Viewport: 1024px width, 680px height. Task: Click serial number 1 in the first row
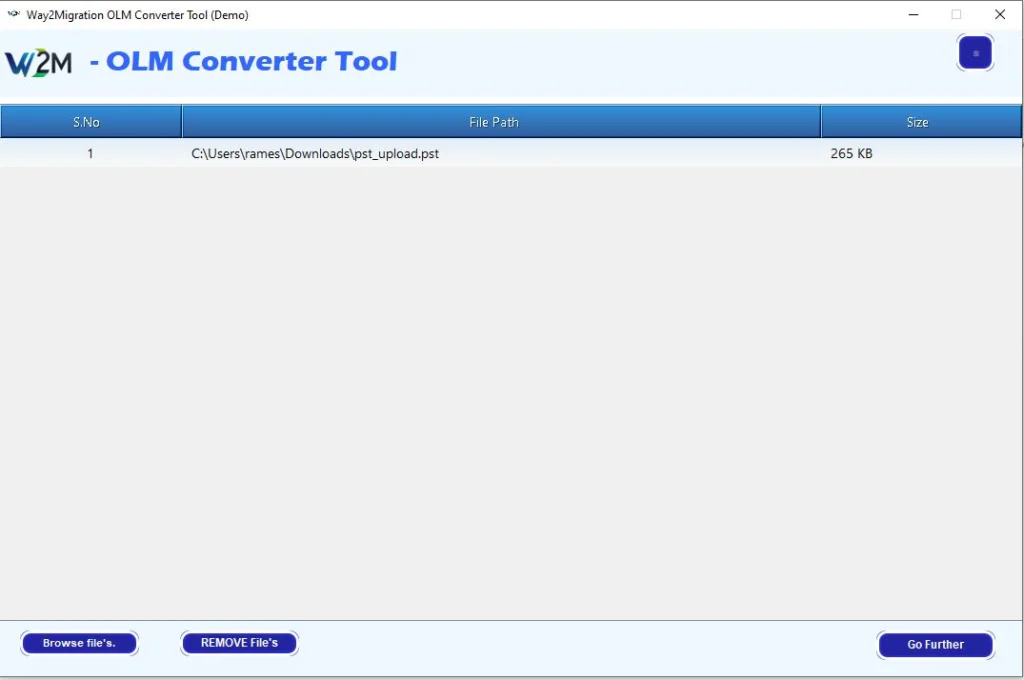pos(90,154)
